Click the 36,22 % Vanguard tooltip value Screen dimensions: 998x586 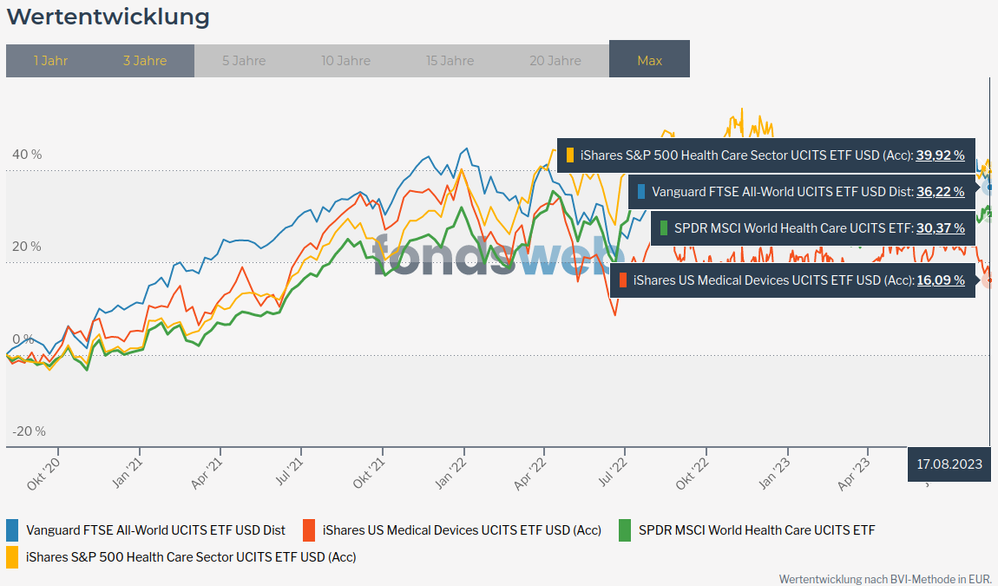(940, 191)
